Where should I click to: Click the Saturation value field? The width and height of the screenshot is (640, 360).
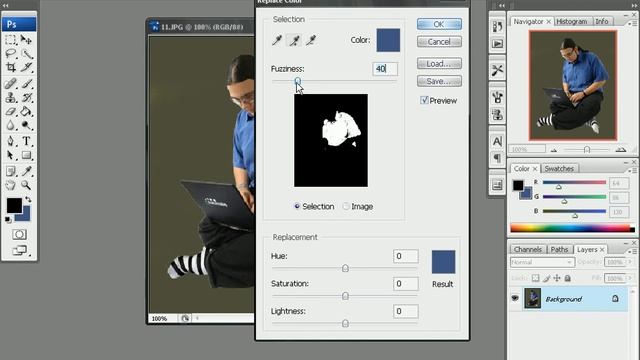(406, 284)
